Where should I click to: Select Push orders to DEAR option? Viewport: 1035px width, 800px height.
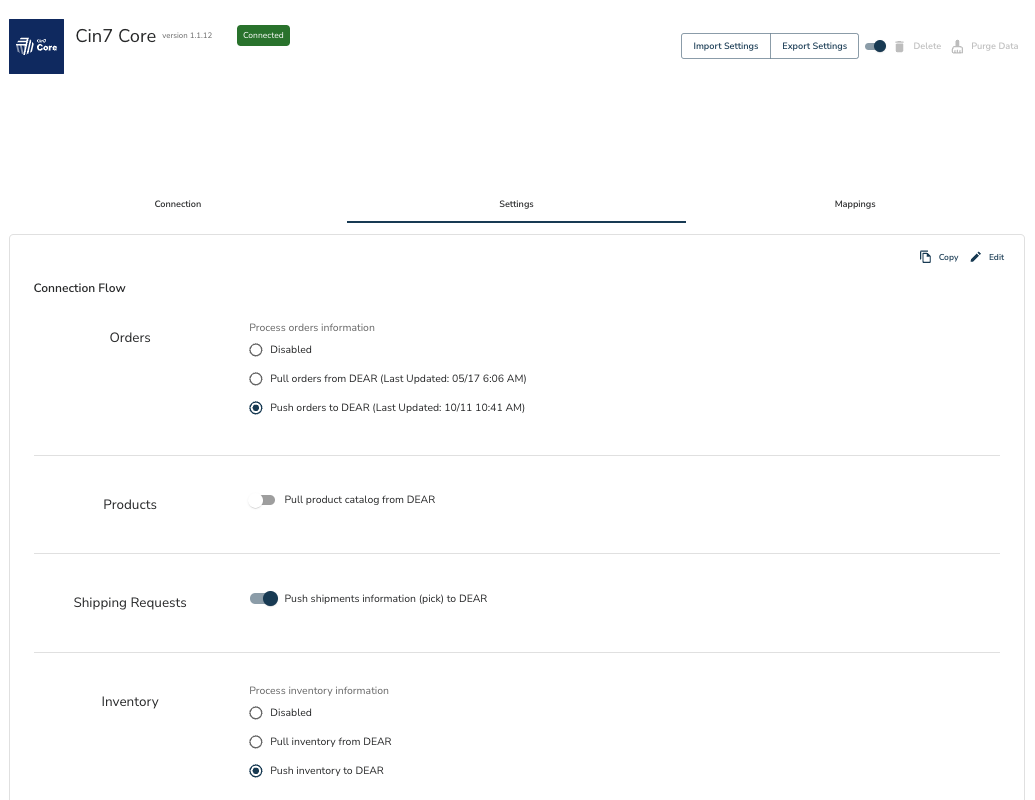pos(255,408)
